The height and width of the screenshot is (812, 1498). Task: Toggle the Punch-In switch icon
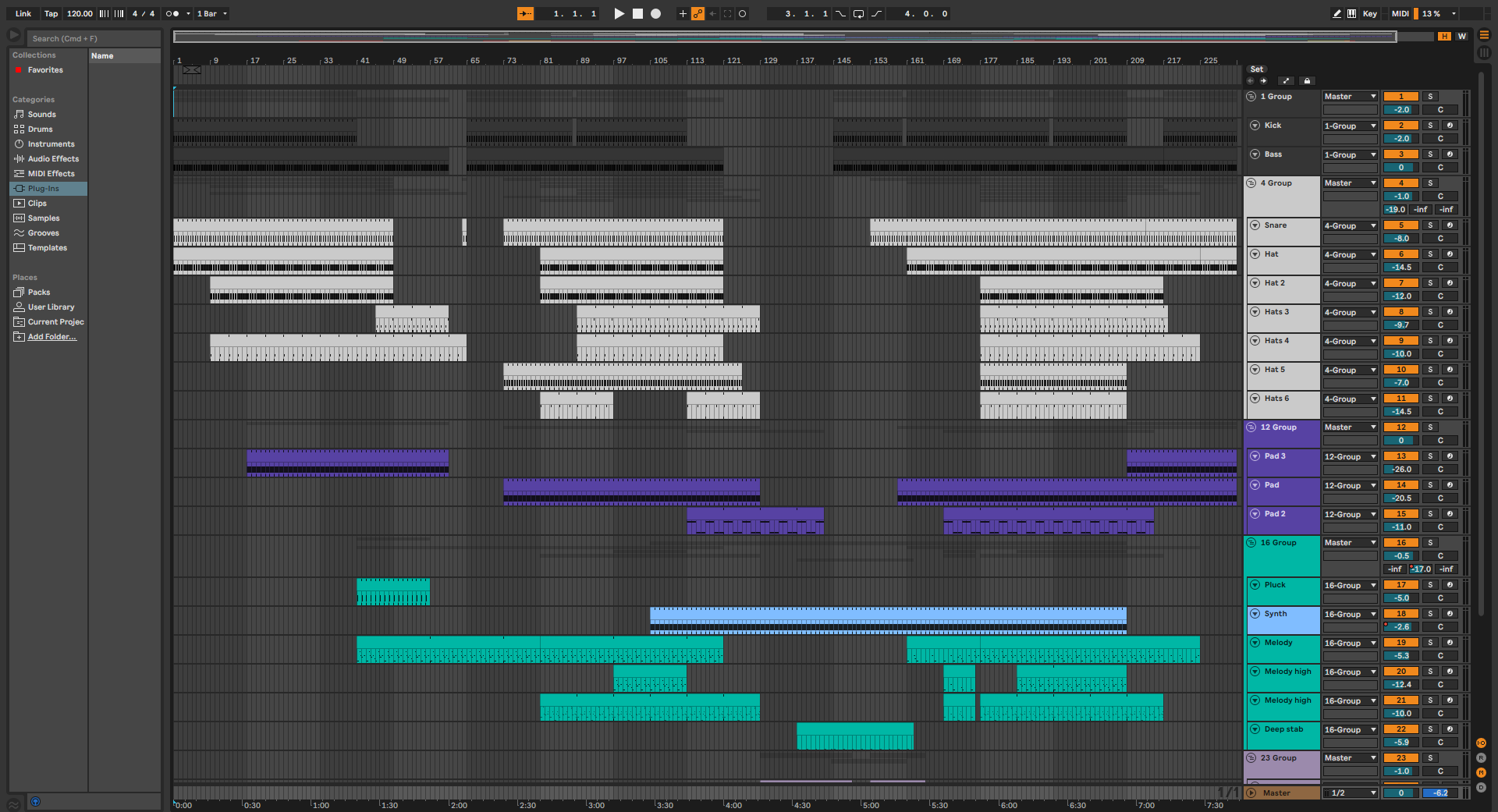840,13
